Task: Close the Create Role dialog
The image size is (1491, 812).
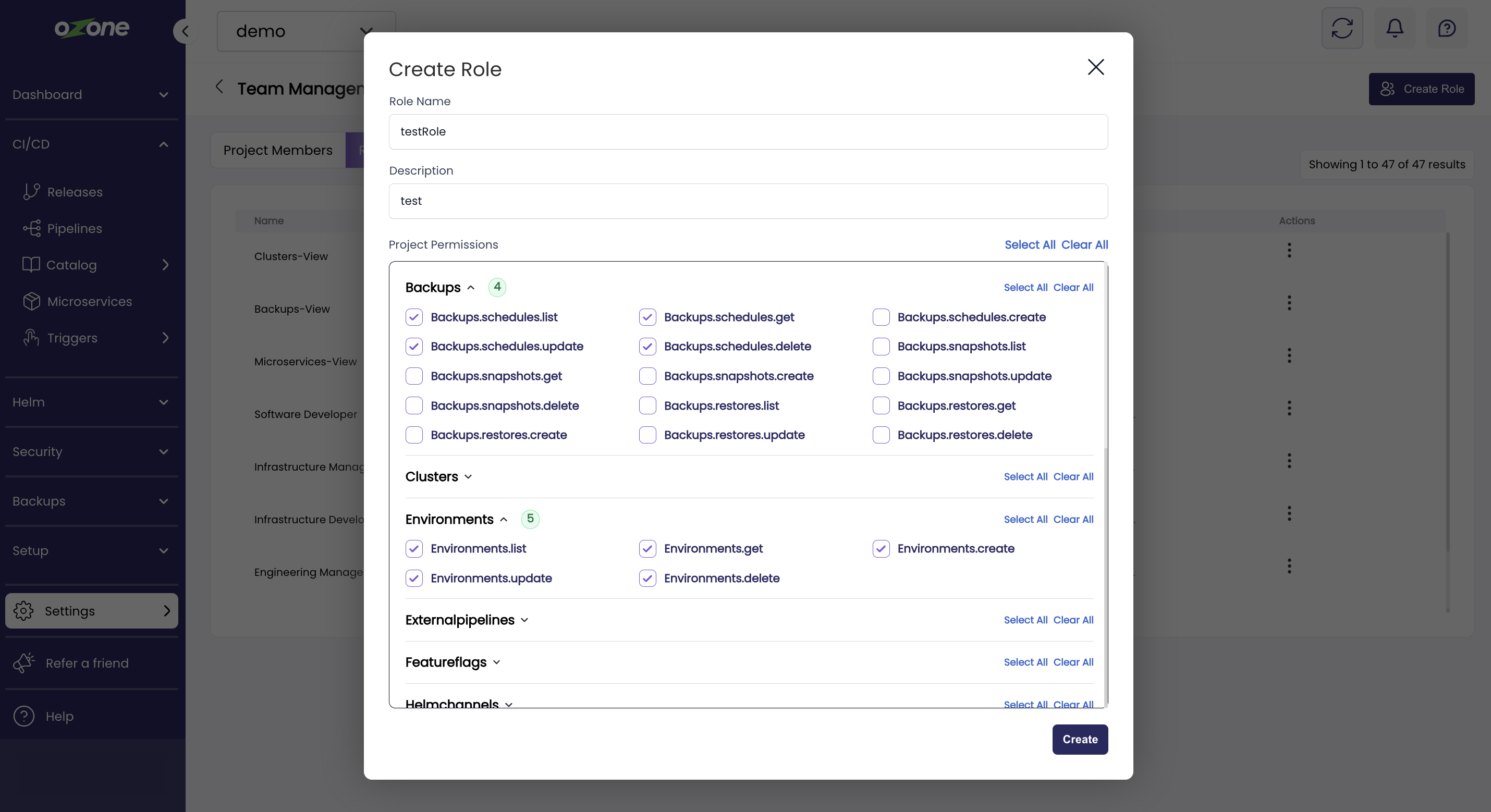Action: pyautogui.click(x=1095, y=67)
